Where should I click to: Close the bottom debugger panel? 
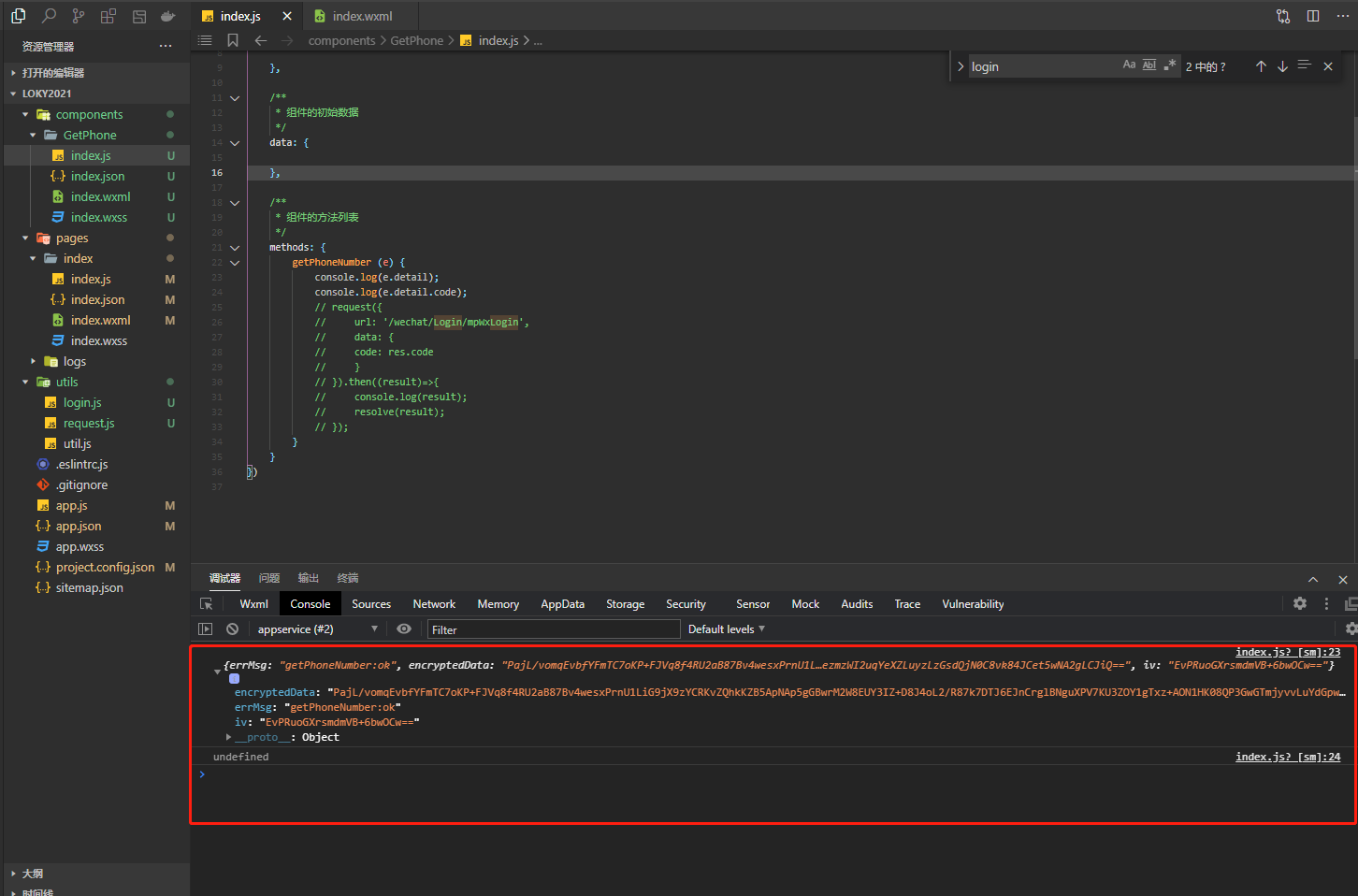1343,580
